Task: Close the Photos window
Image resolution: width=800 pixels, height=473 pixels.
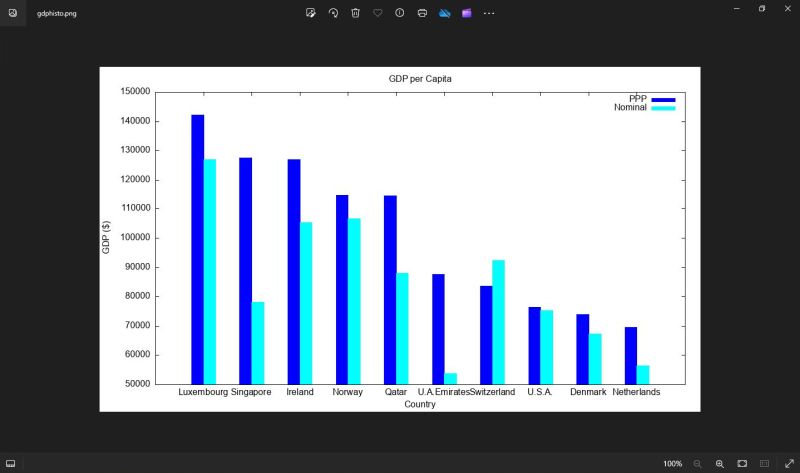Action: 787,9
